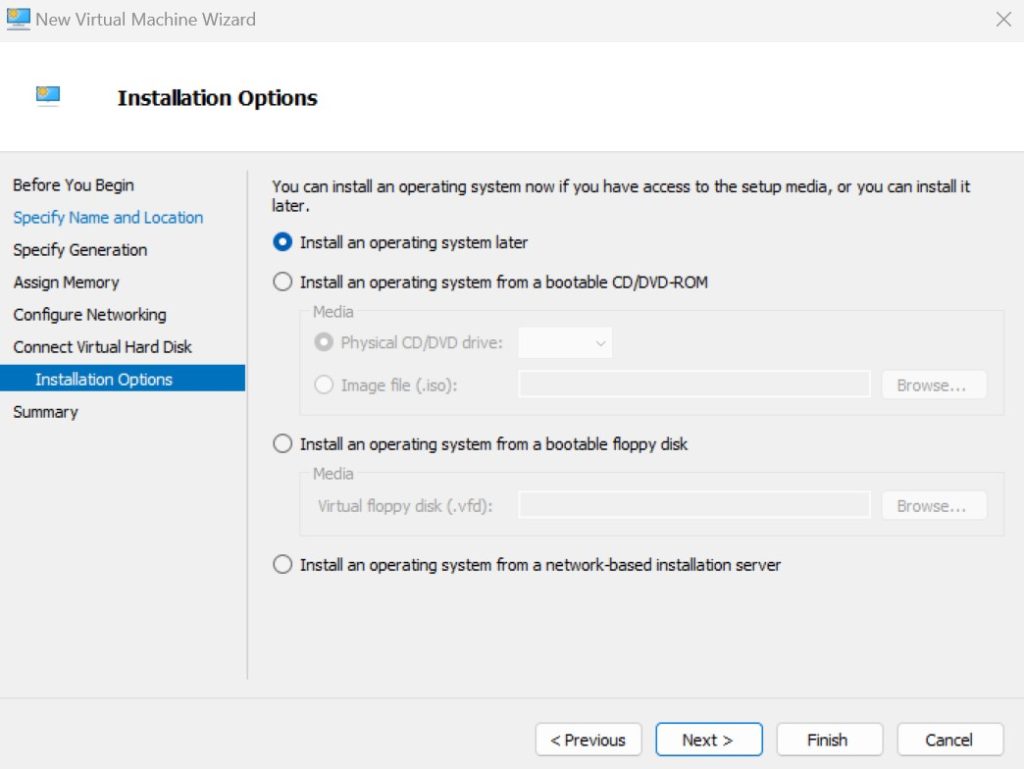Select install from bootable floppy disk
Image resolution: width=1024 pixels, height=769 pixels.
pyautogui.click(x=283, y=443)
